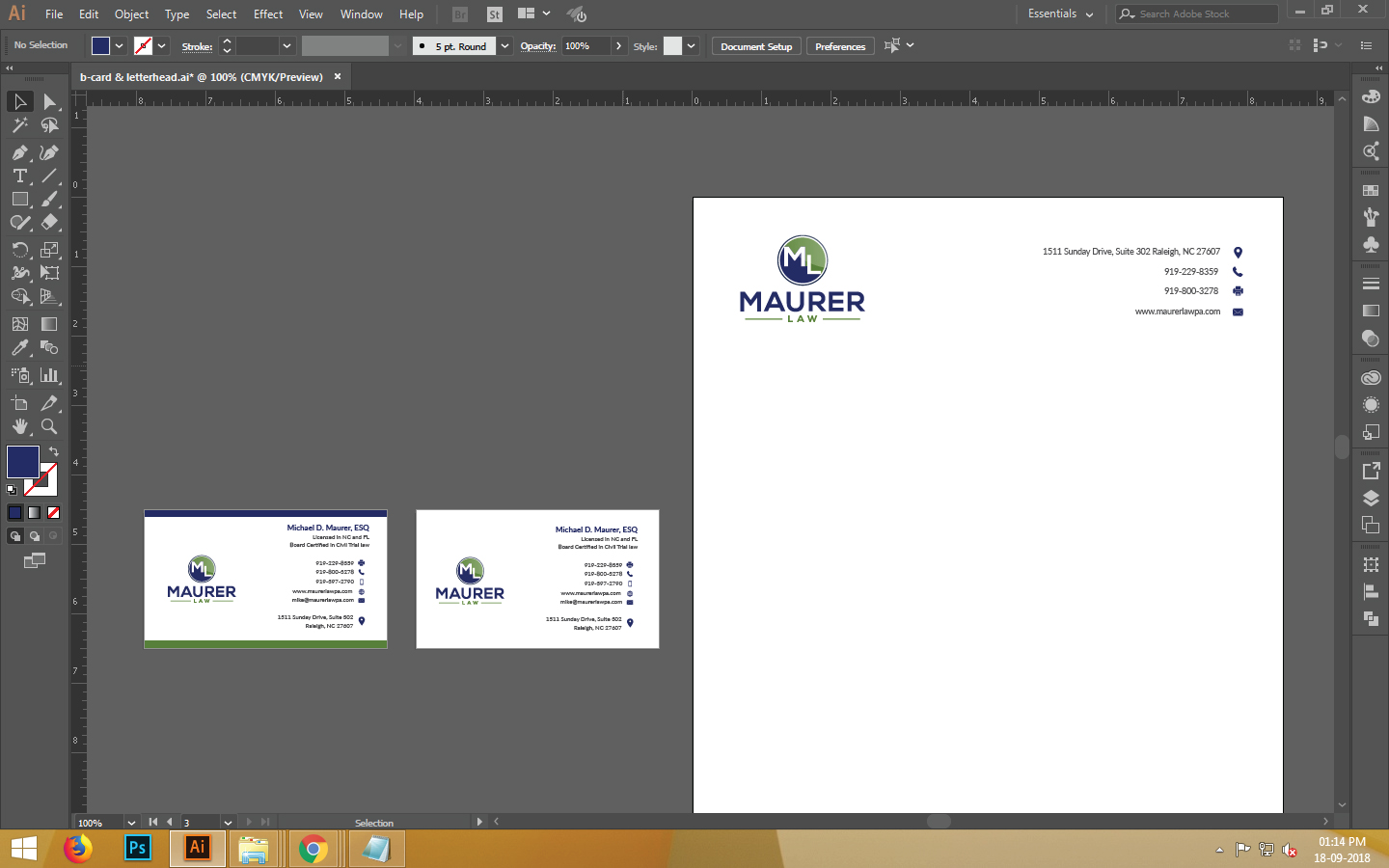Enable Draw Behind mode
Viewport: 1389px width, 868px height.
[x=34, y=536]
